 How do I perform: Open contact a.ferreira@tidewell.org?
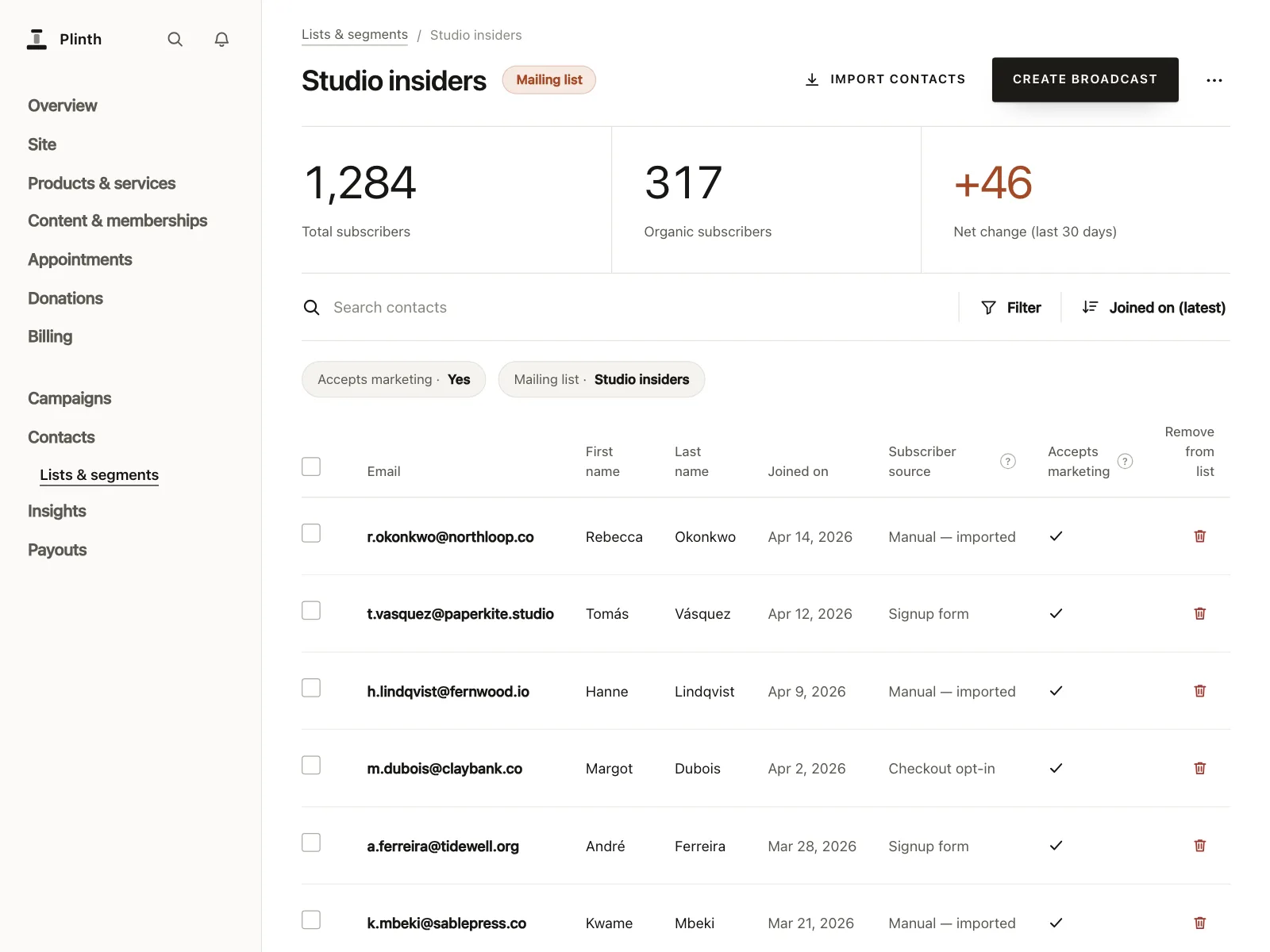click(443, 846)
